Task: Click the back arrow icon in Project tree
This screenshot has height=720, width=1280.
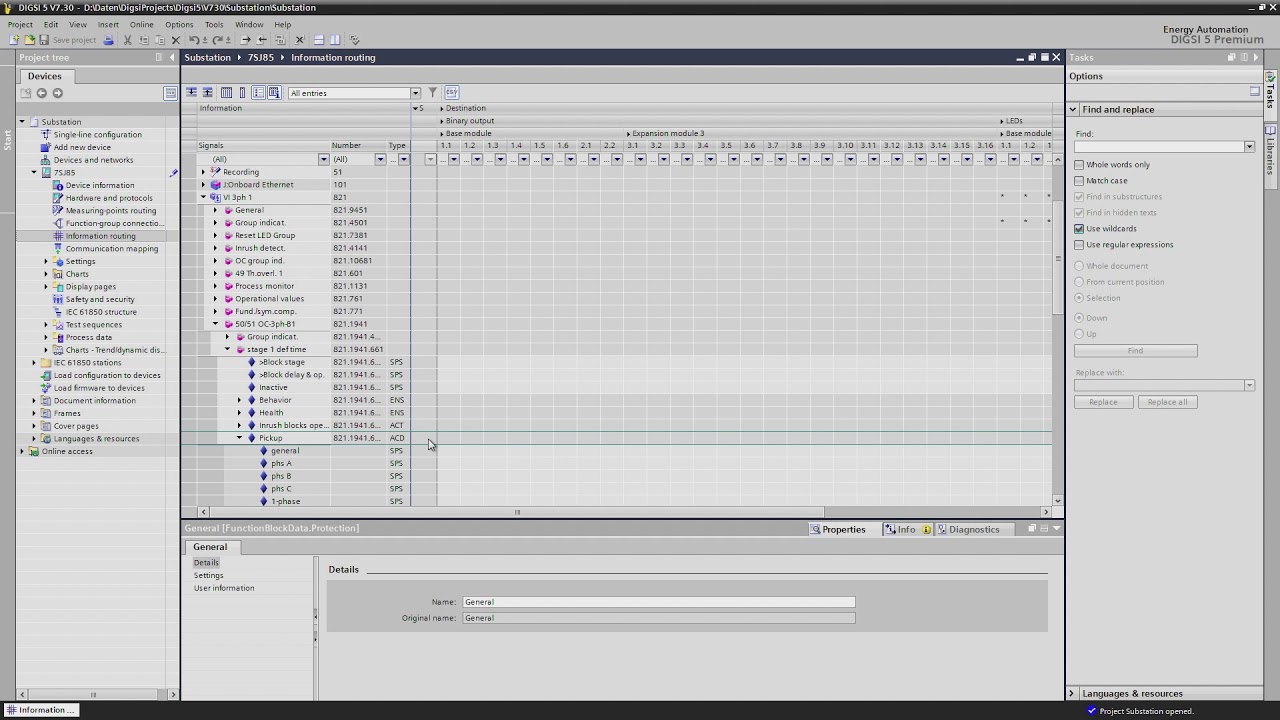Action: [x=41, y=93]
